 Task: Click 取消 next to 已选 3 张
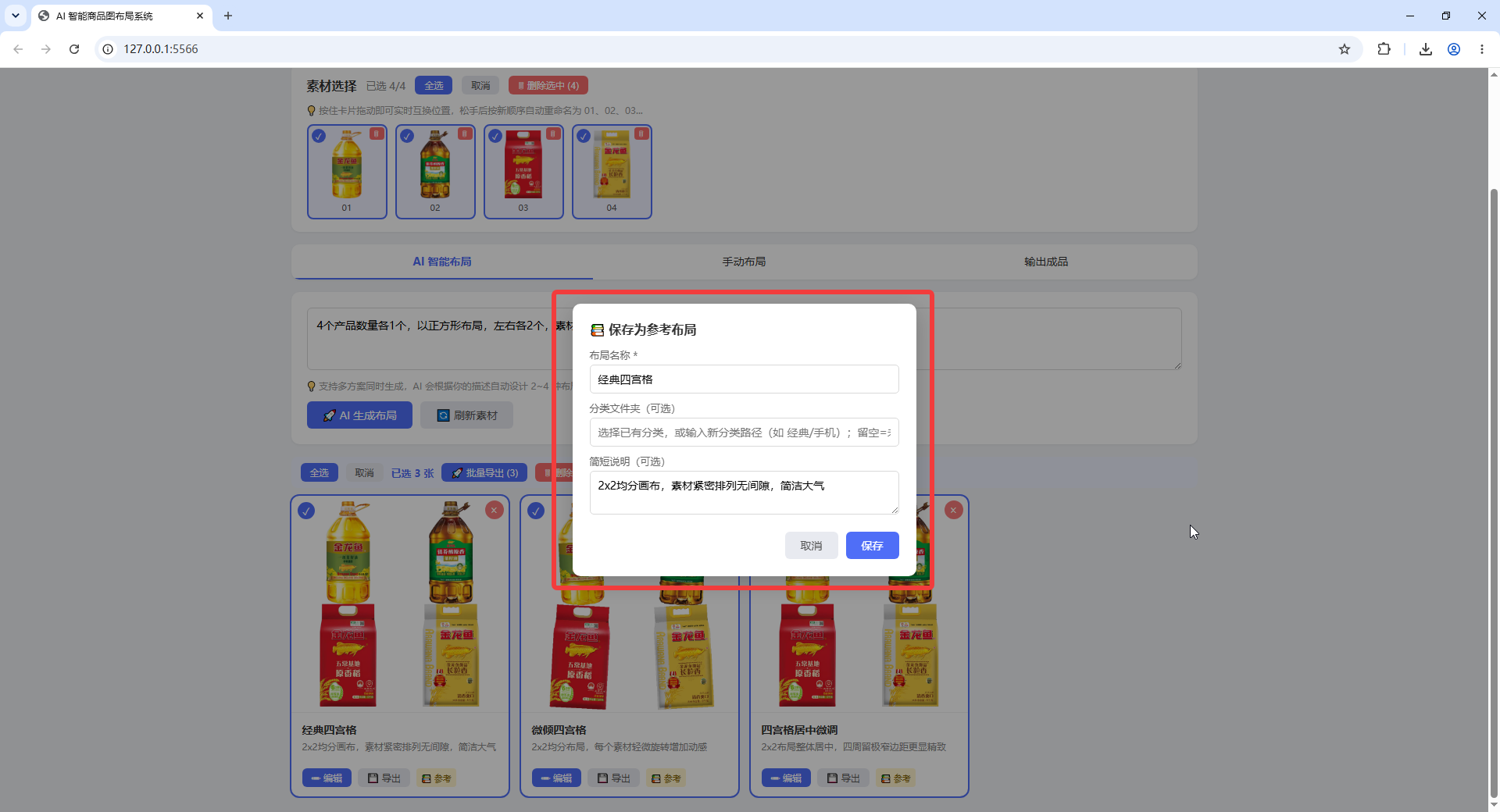(x=365, y=473)
